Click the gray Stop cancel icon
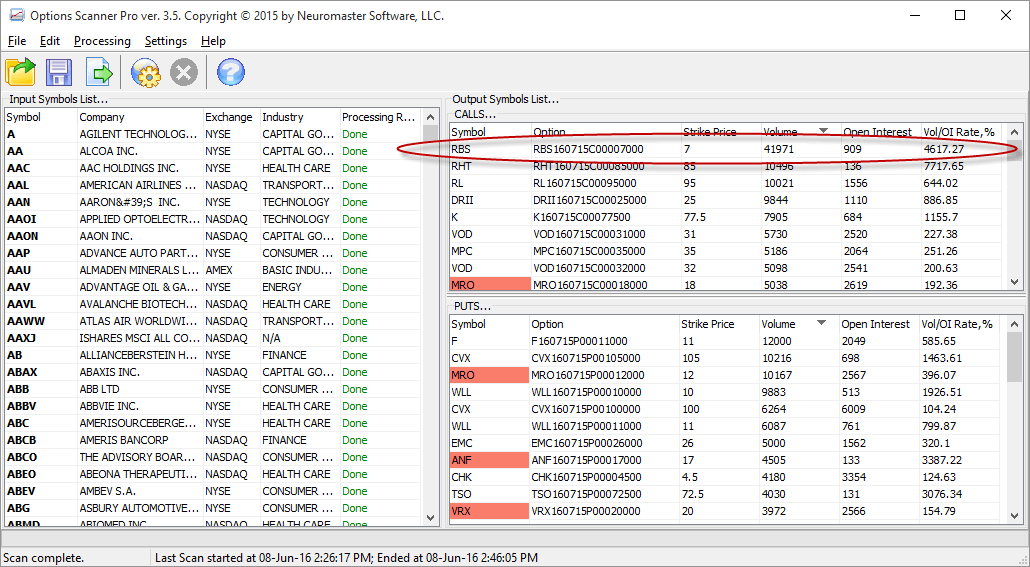 [184, 72]
